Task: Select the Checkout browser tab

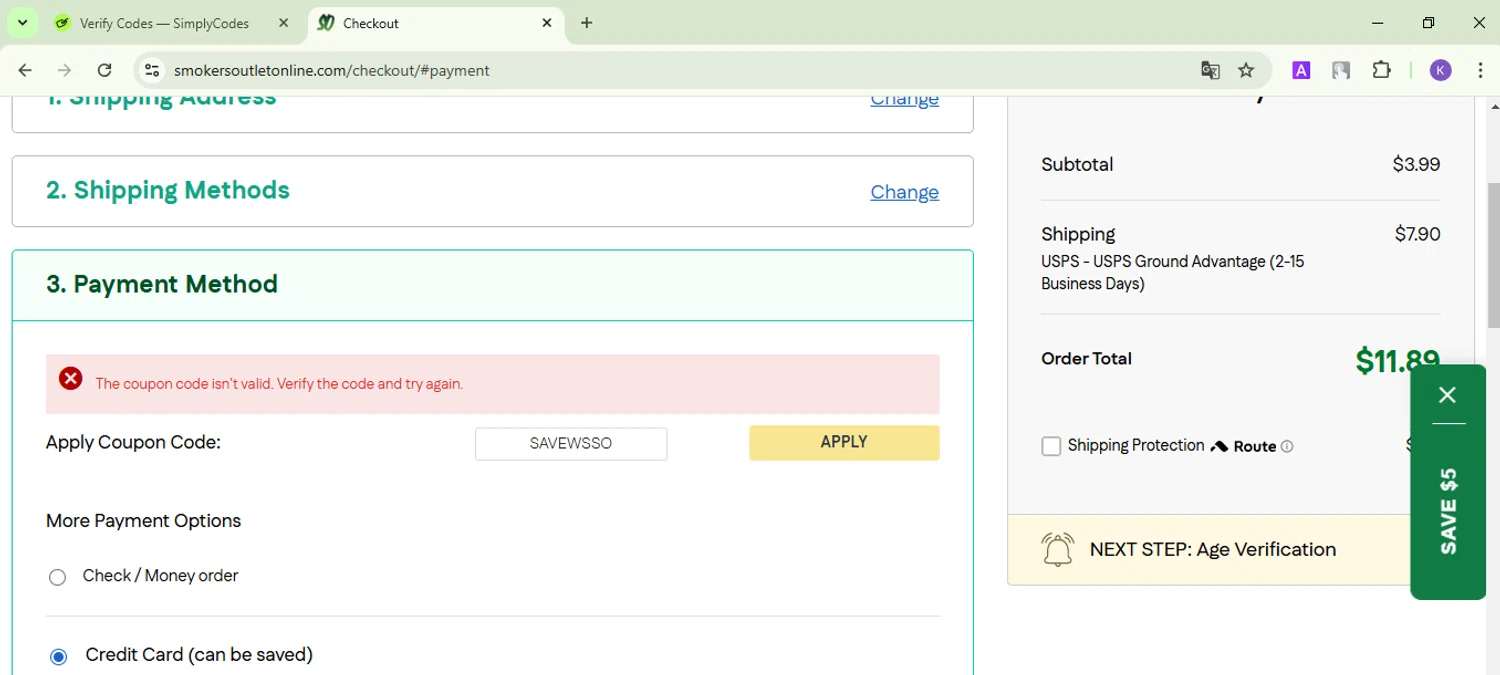Action: [x=436, y=23]
